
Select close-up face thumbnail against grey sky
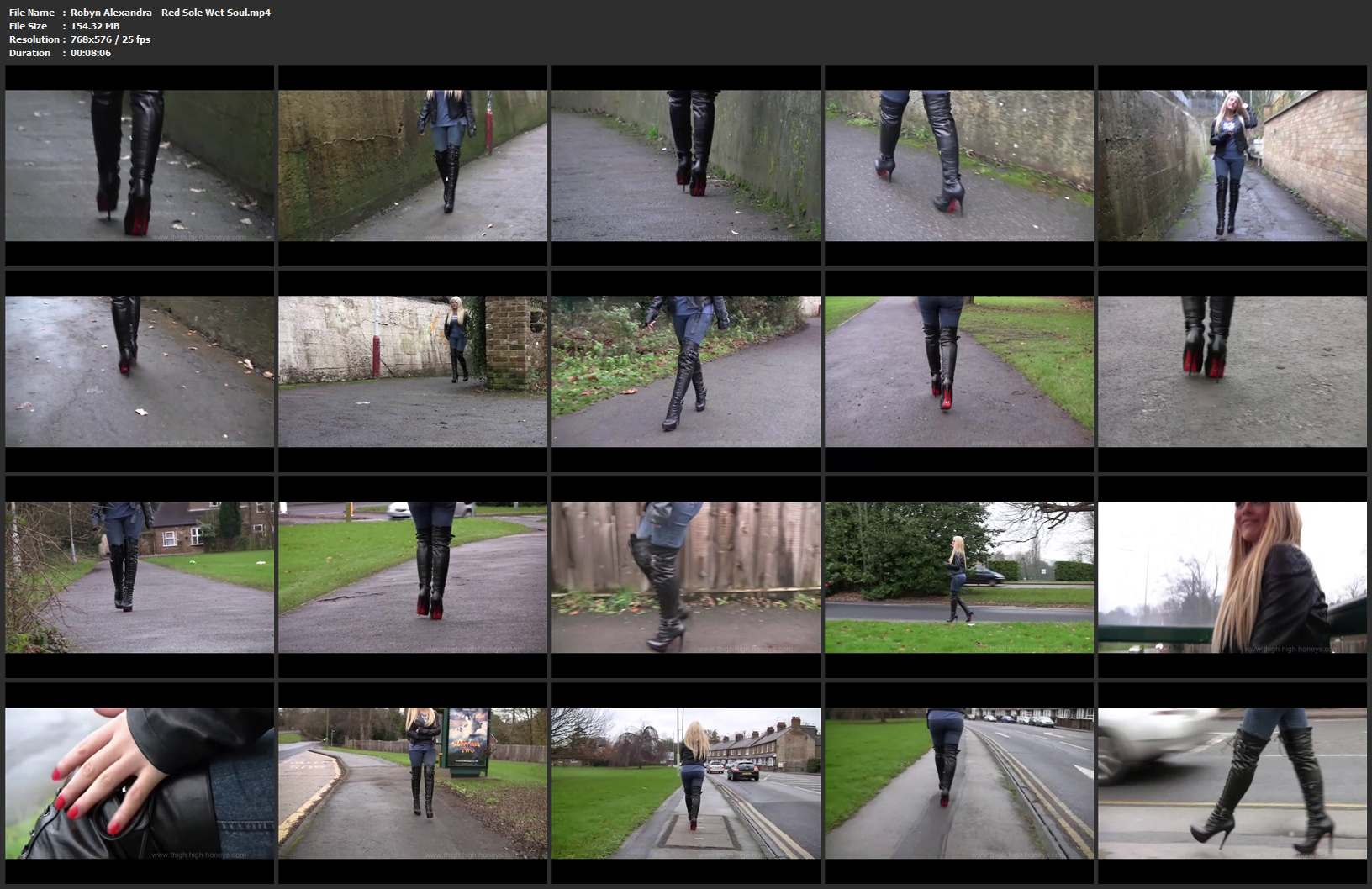click(1232, 577)
